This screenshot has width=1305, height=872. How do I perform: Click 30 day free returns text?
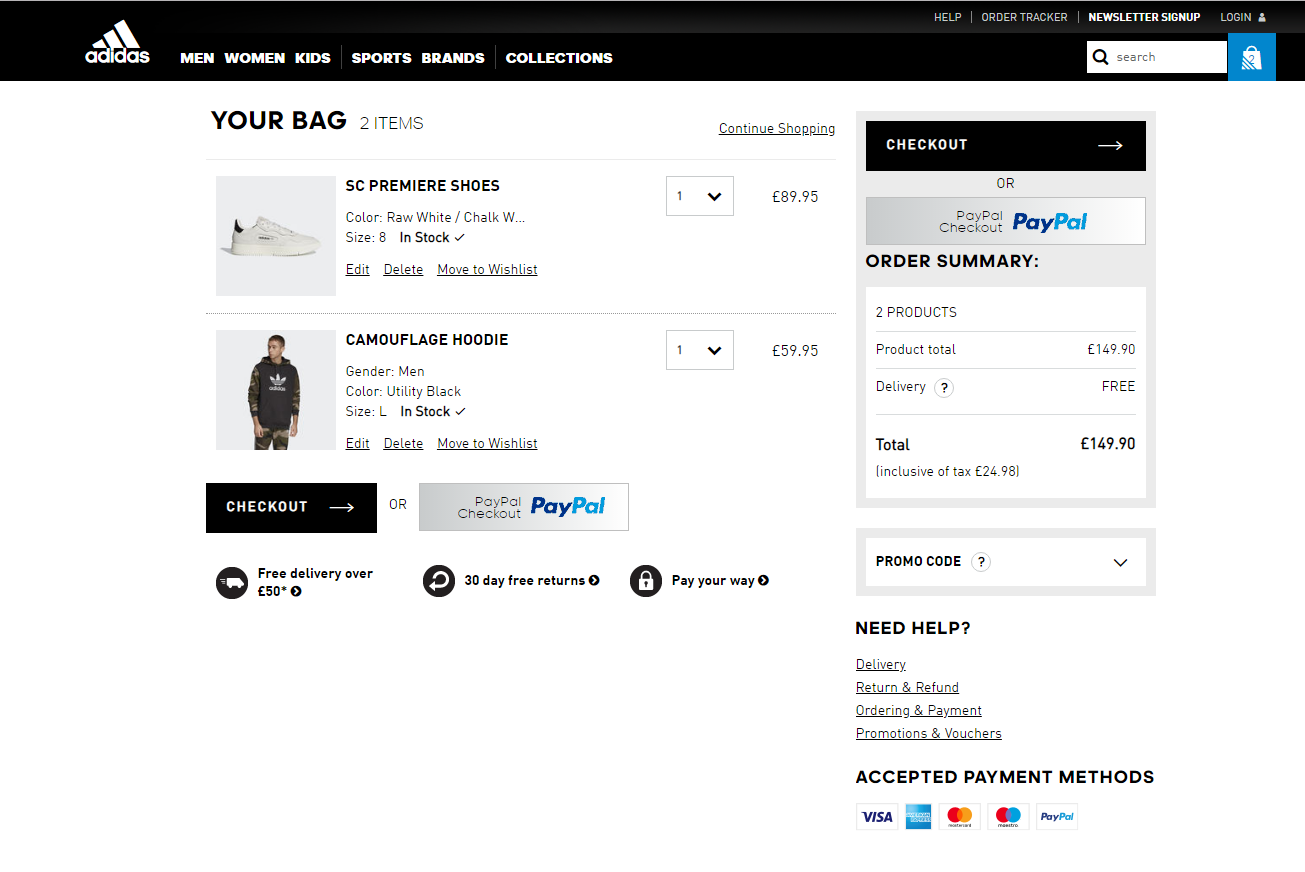[525, 581]
